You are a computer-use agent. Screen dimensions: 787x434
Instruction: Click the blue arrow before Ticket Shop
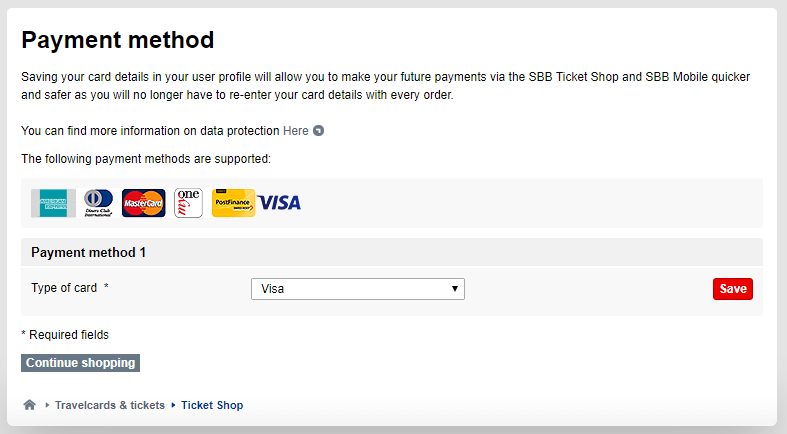point(173,405)
